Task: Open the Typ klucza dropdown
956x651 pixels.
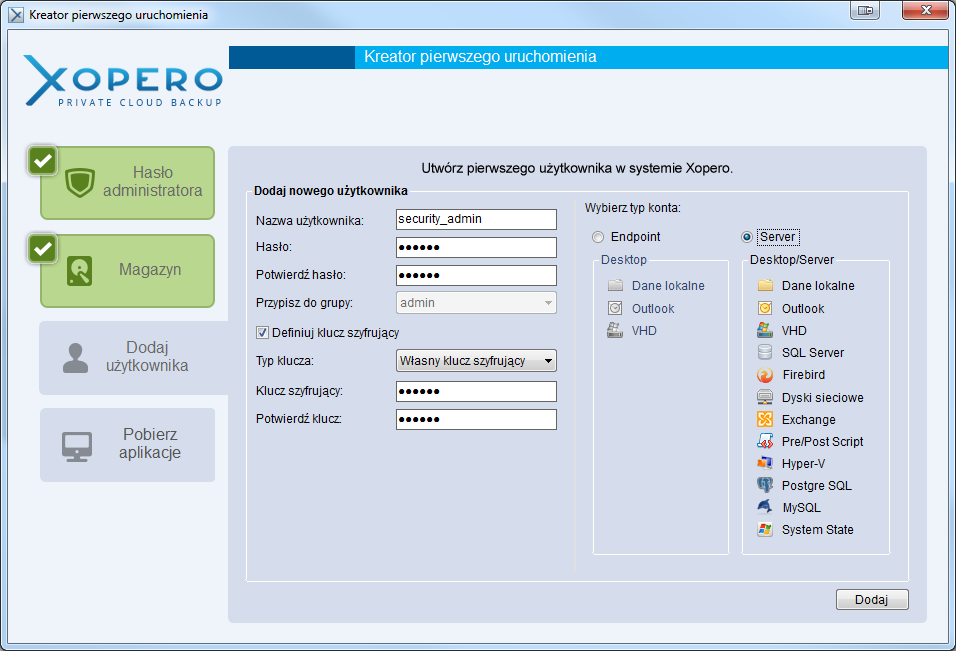Action: click(x=476, y=361)
